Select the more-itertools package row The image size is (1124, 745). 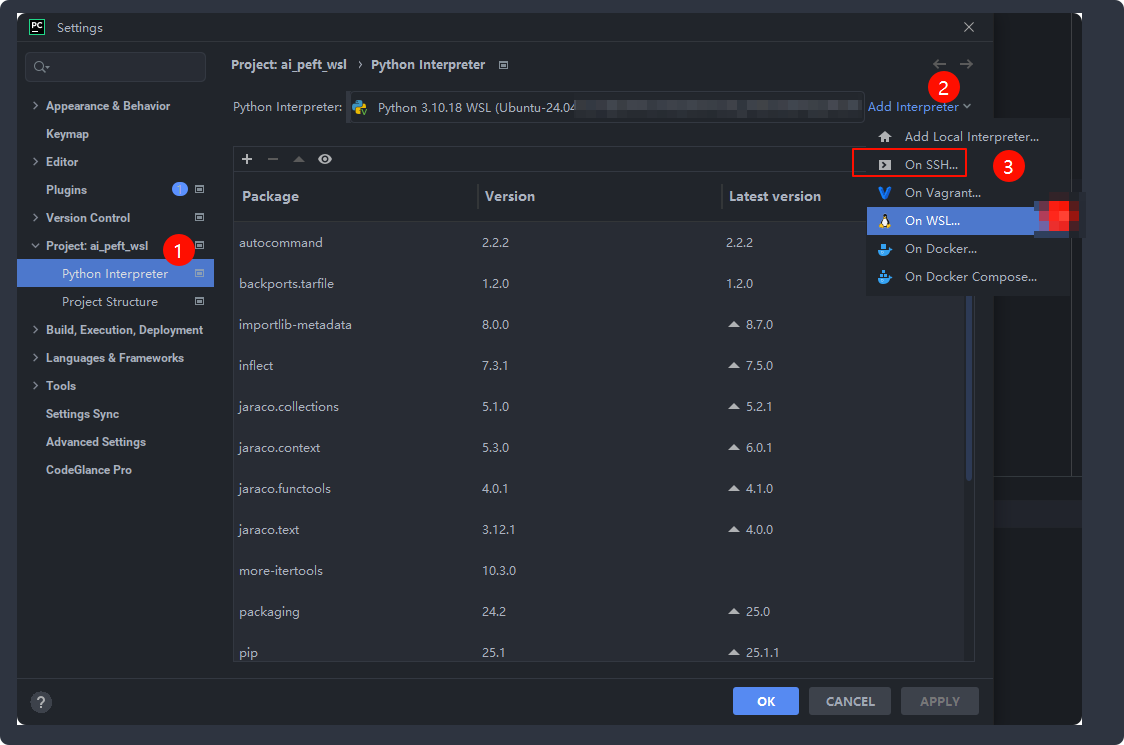pos(599,571)
